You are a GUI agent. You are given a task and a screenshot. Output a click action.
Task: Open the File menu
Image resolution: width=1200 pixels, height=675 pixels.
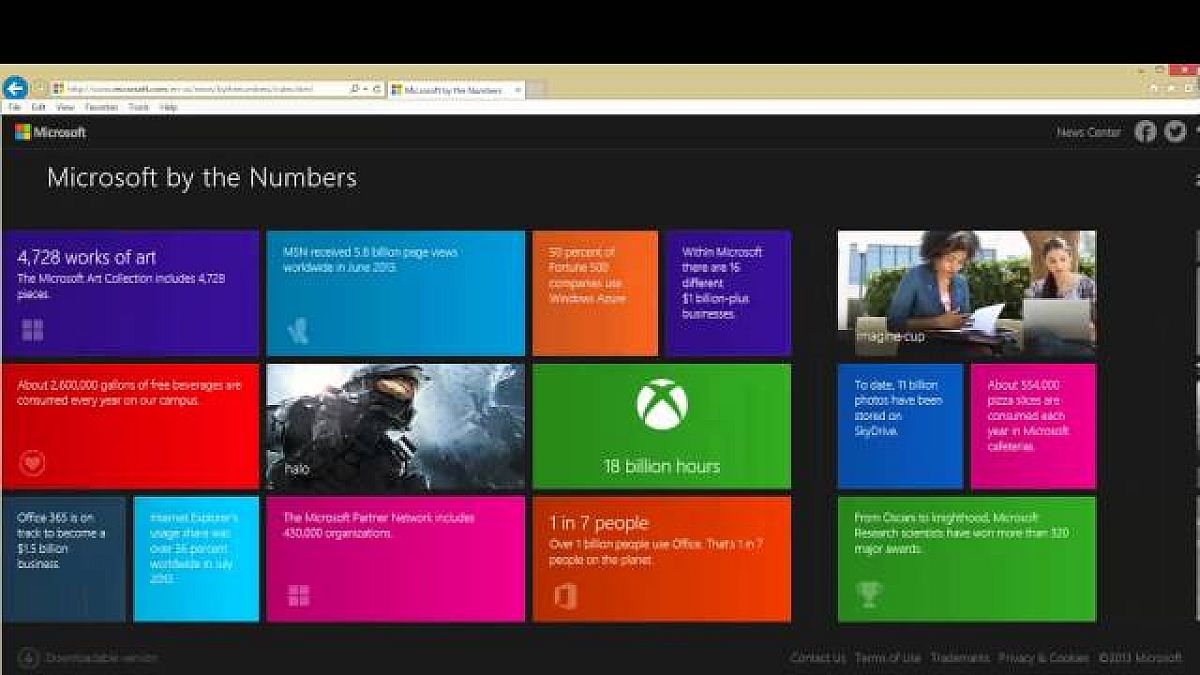(15, 107)
